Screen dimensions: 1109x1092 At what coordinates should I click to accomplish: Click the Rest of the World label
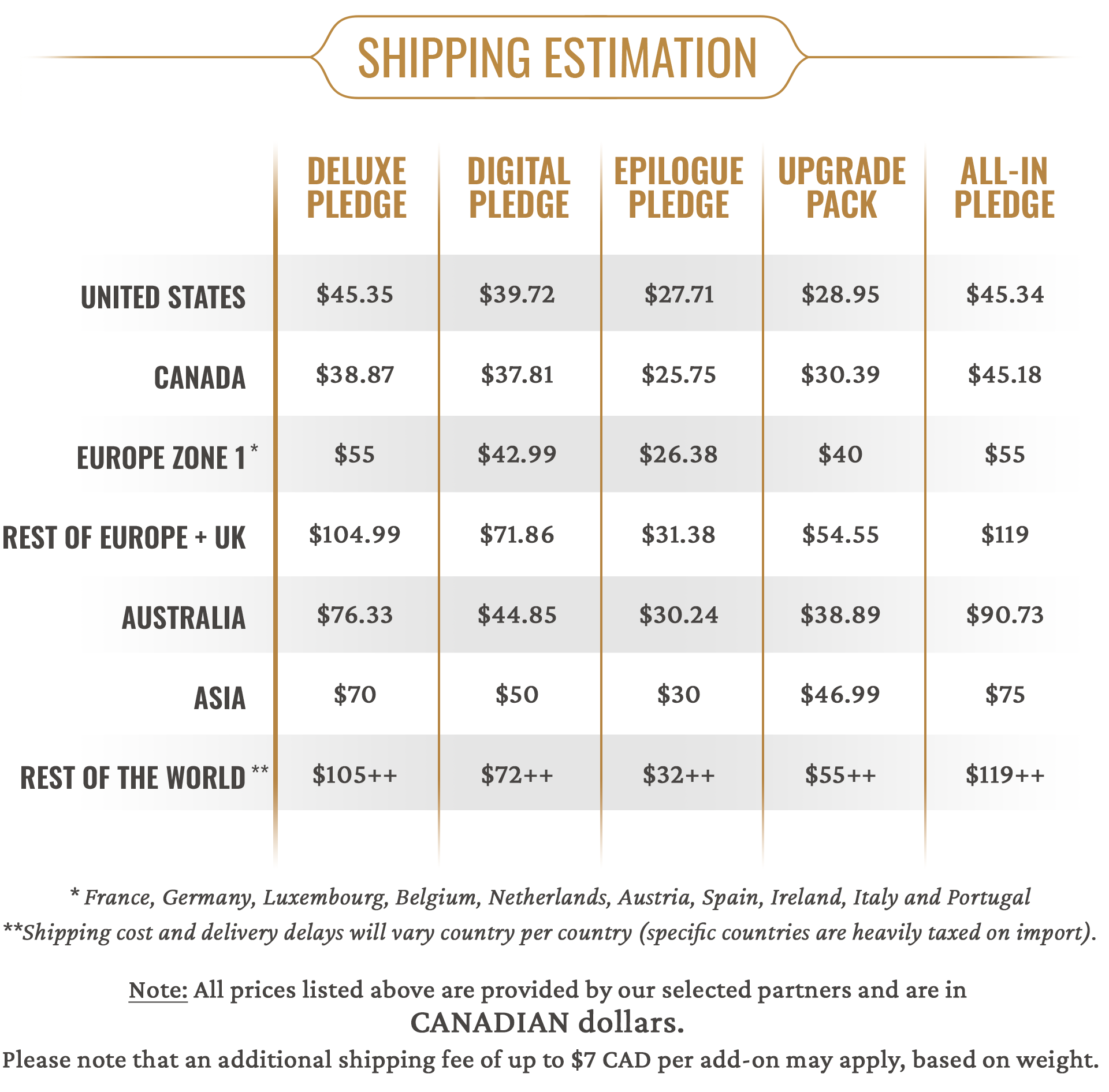144,777
